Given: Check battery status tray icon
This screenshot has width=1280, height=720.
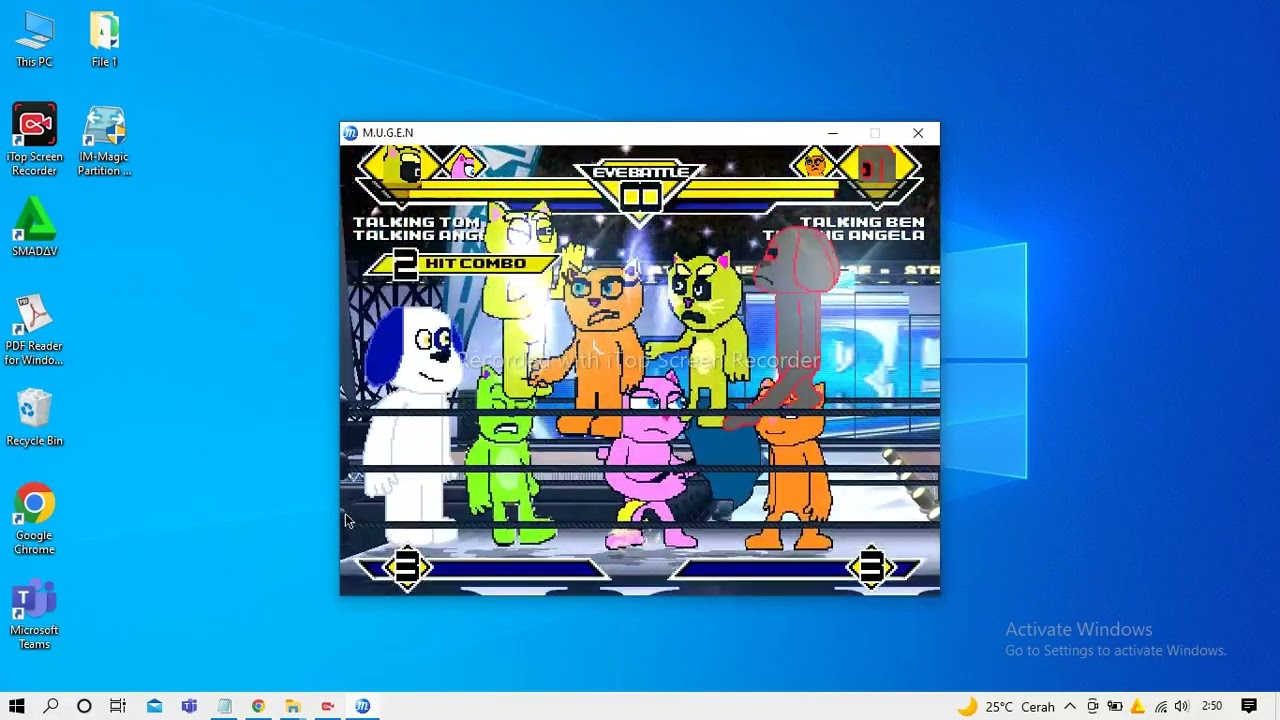Looking at the screenshot, I should click(x=1115, y=706).
